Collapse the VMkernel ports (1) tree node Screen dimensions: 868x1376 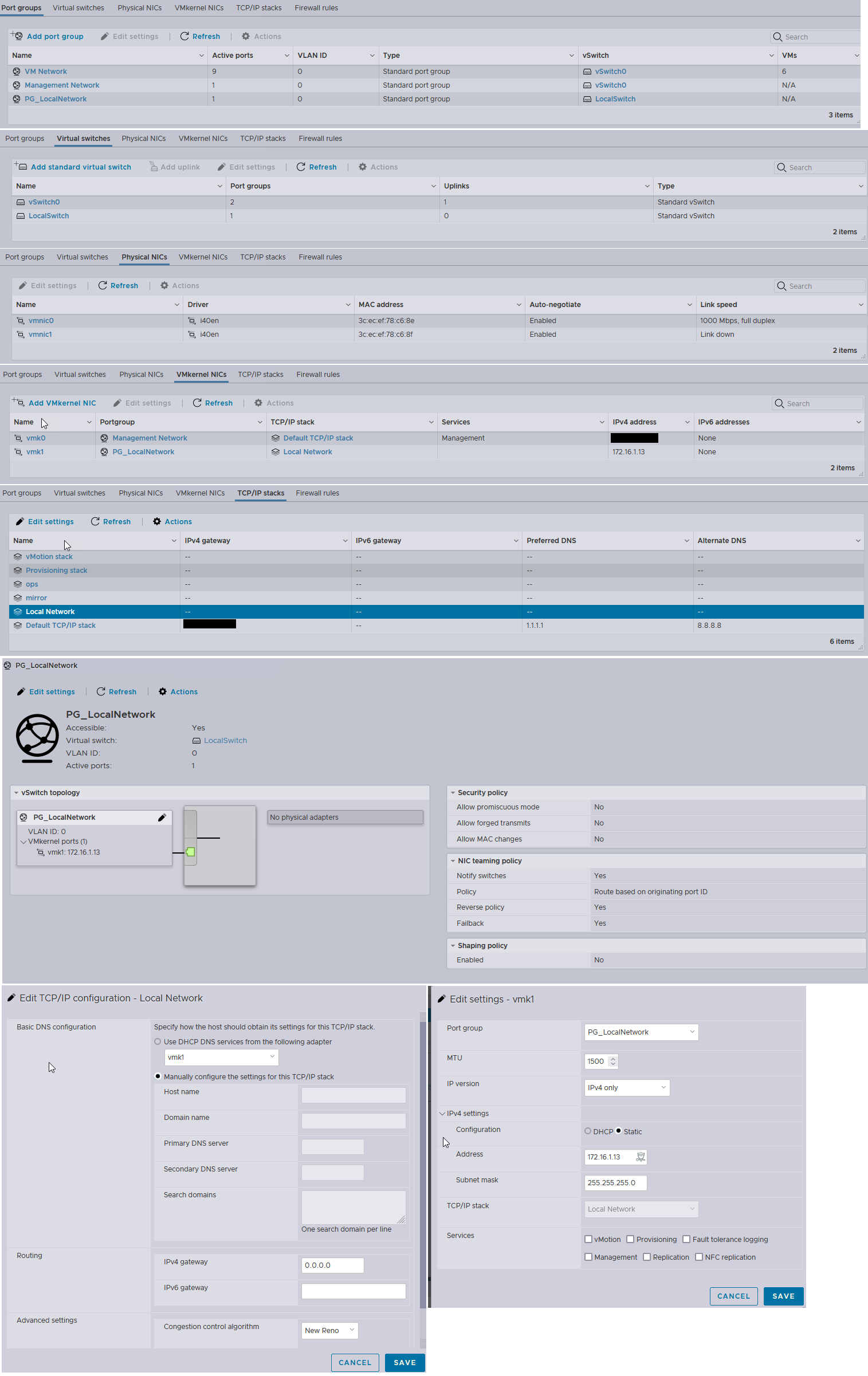pyautogui.click(x=23, y=842)
